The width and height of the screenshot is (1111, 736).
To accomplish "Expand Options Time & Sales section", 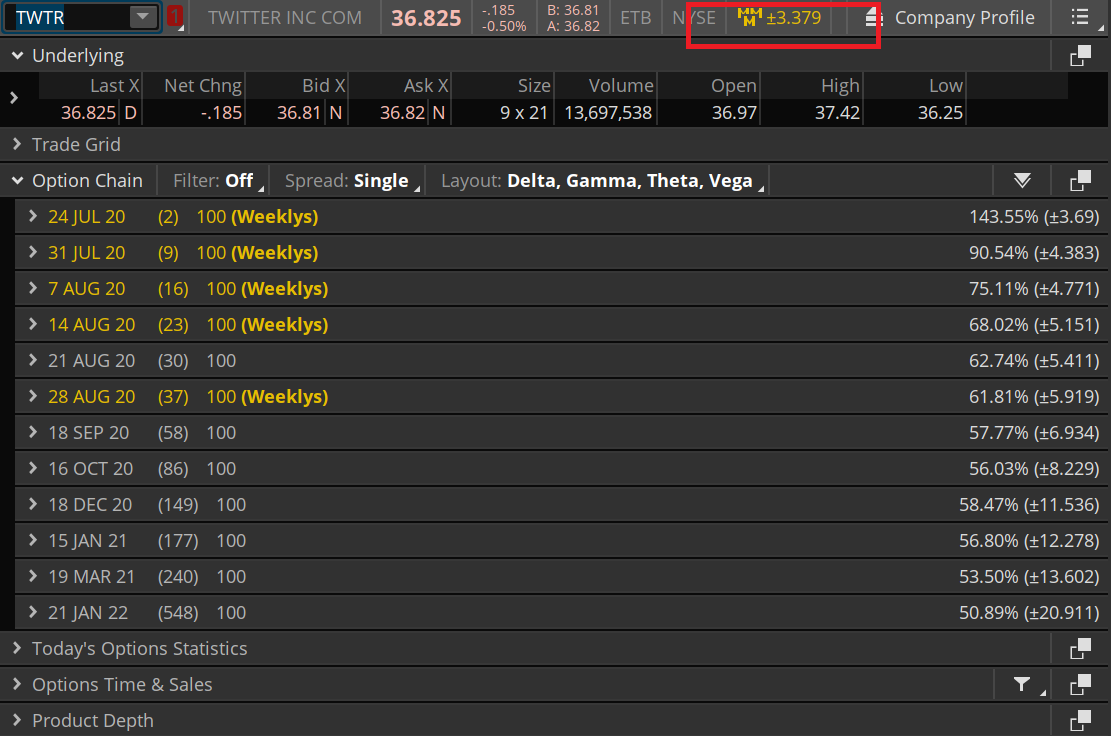I will tap(18, 684).
